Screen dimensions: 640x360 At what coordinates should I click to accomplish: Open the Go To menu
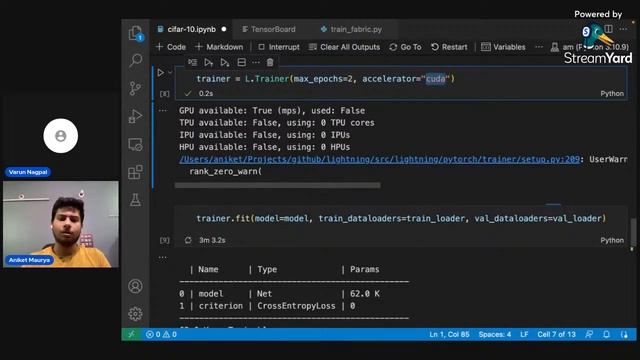(x=405, y=47)
